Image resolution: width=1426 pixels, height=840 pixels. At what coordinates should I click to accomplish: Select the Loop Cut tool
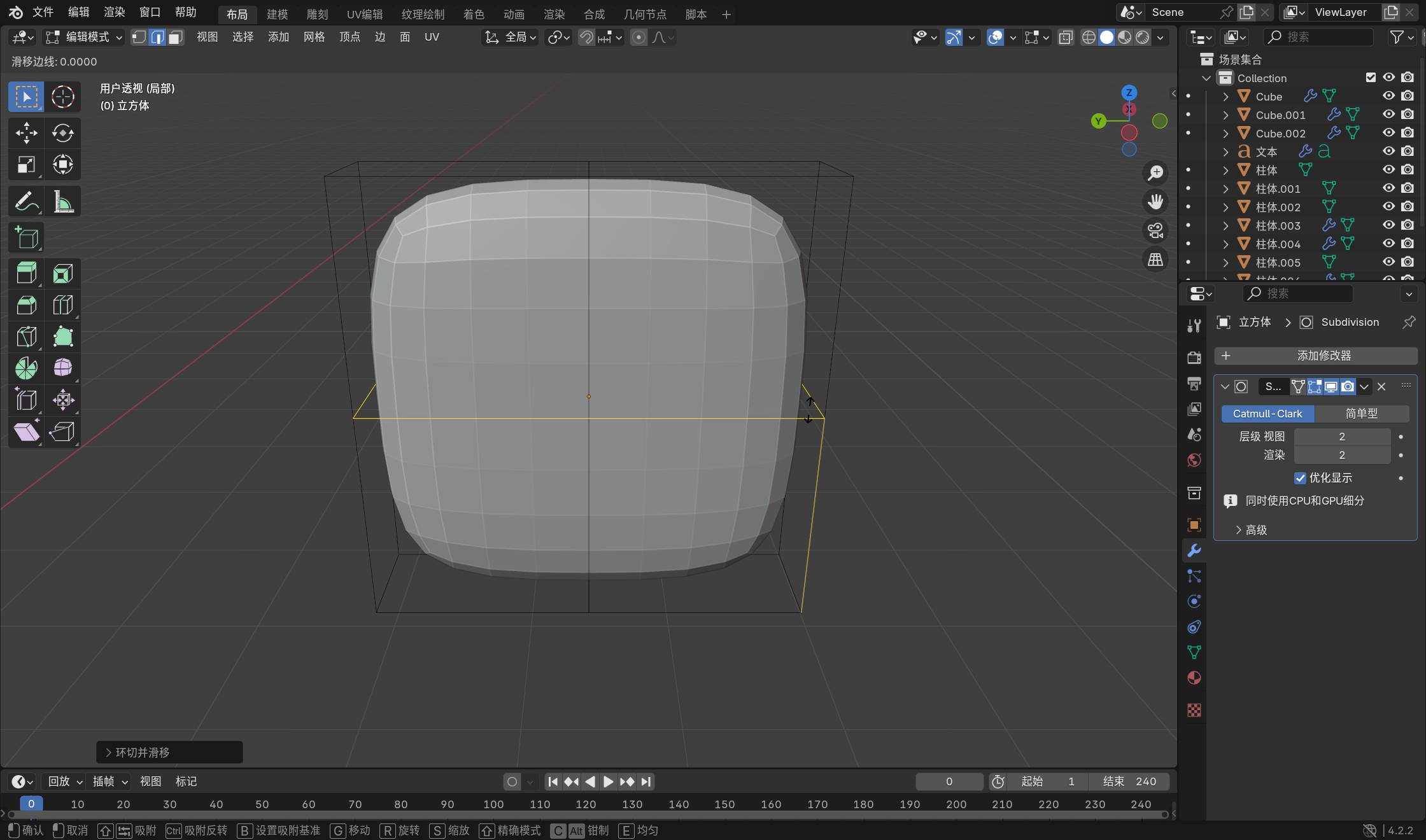62,305
